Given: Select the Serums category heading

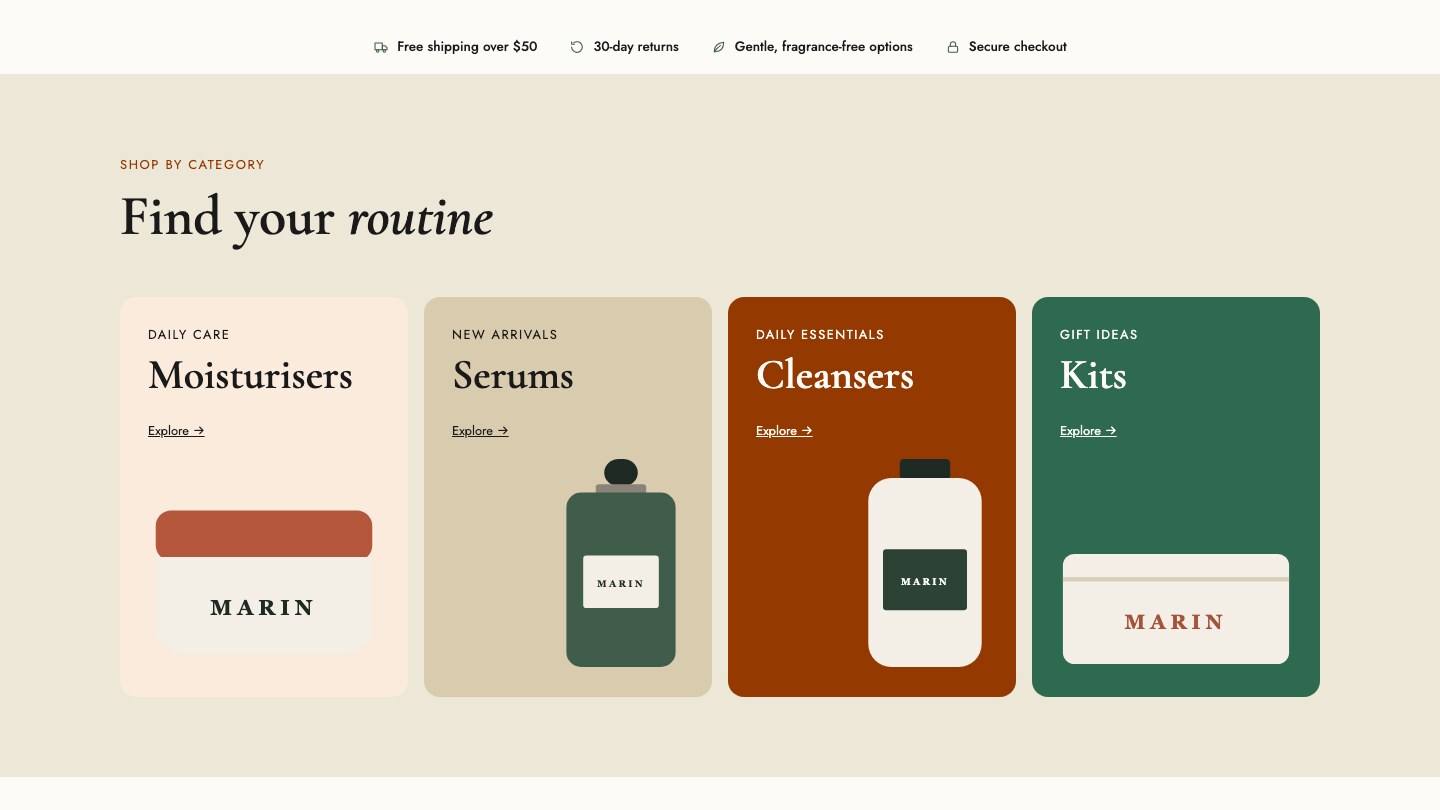Looking at the screenshot, I should pyautogui.click(x=513, y=376).
